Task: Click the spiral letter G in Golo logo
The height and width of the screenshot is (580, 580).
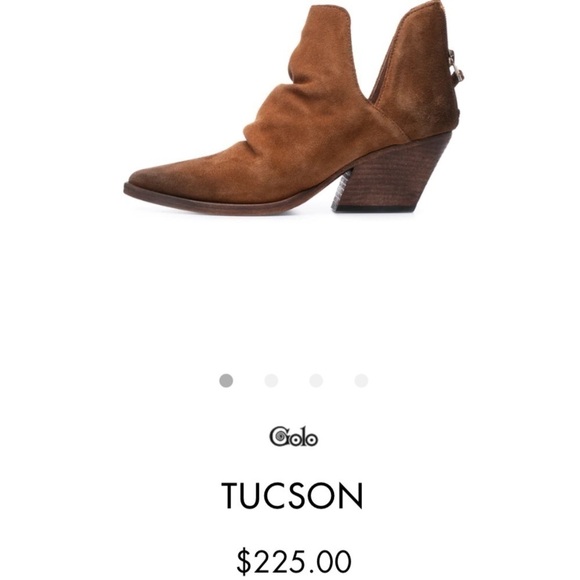Action: (279, 436)
